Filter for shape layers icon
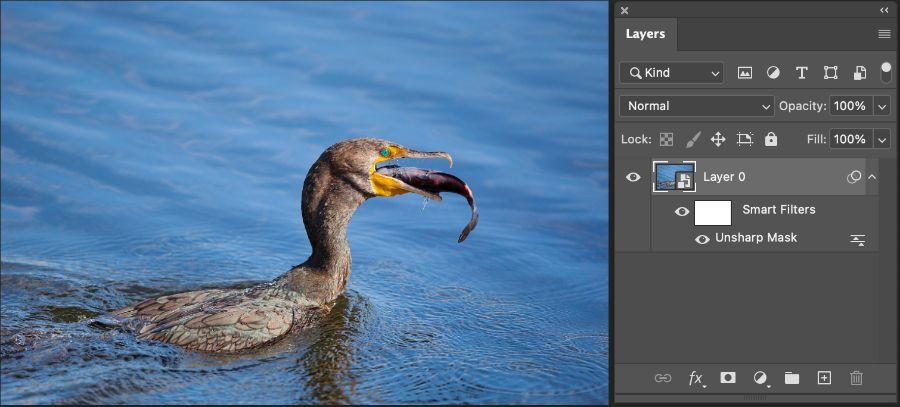Image resolution: width=900 pixels, height=407 pixels. [831, 73]
